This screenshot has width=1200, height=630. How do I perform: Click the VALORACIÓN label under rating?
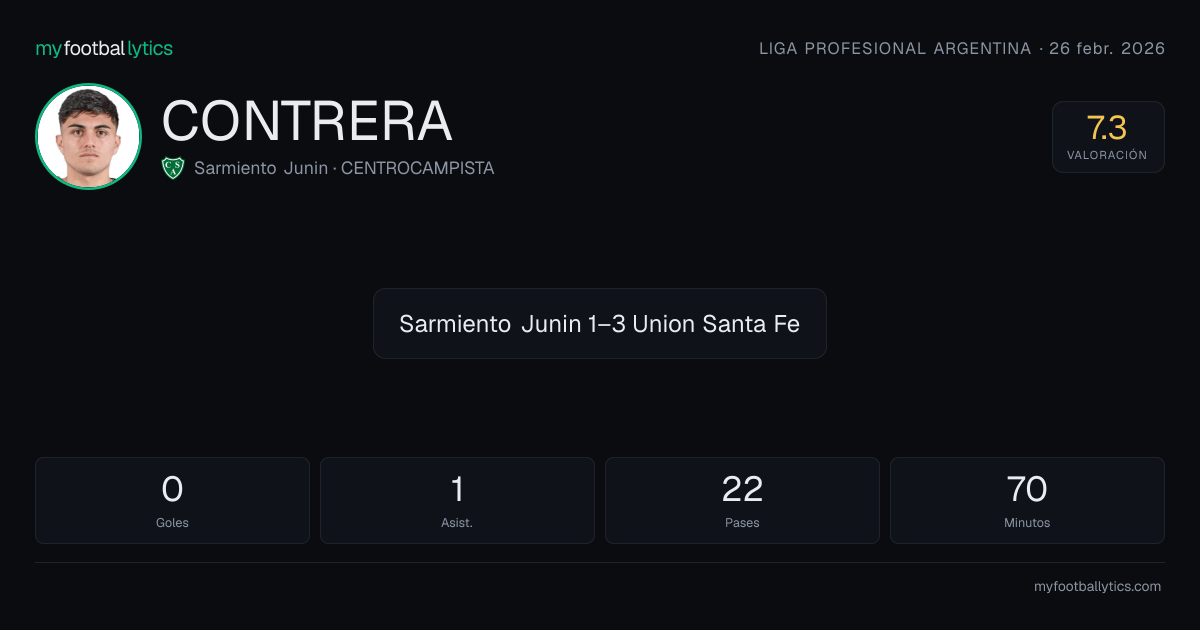click(1107, 155)
